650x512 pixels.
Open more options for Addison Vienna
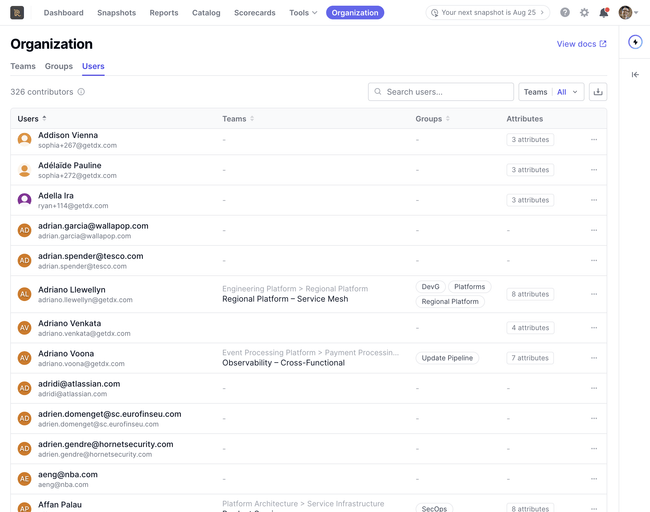594,140
